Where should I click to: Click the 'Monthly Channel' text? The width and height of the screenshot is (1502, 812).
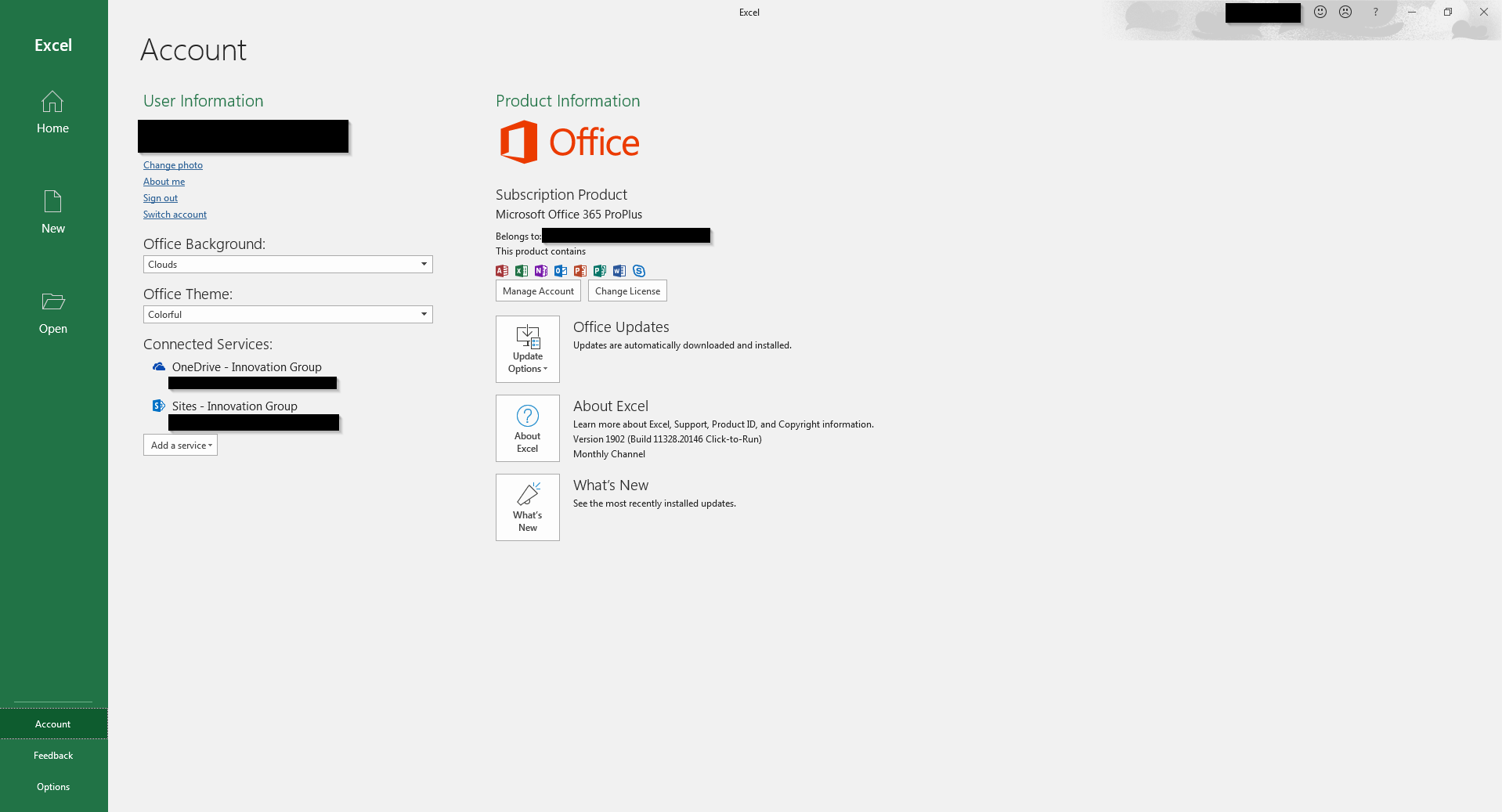pos(609,454)
